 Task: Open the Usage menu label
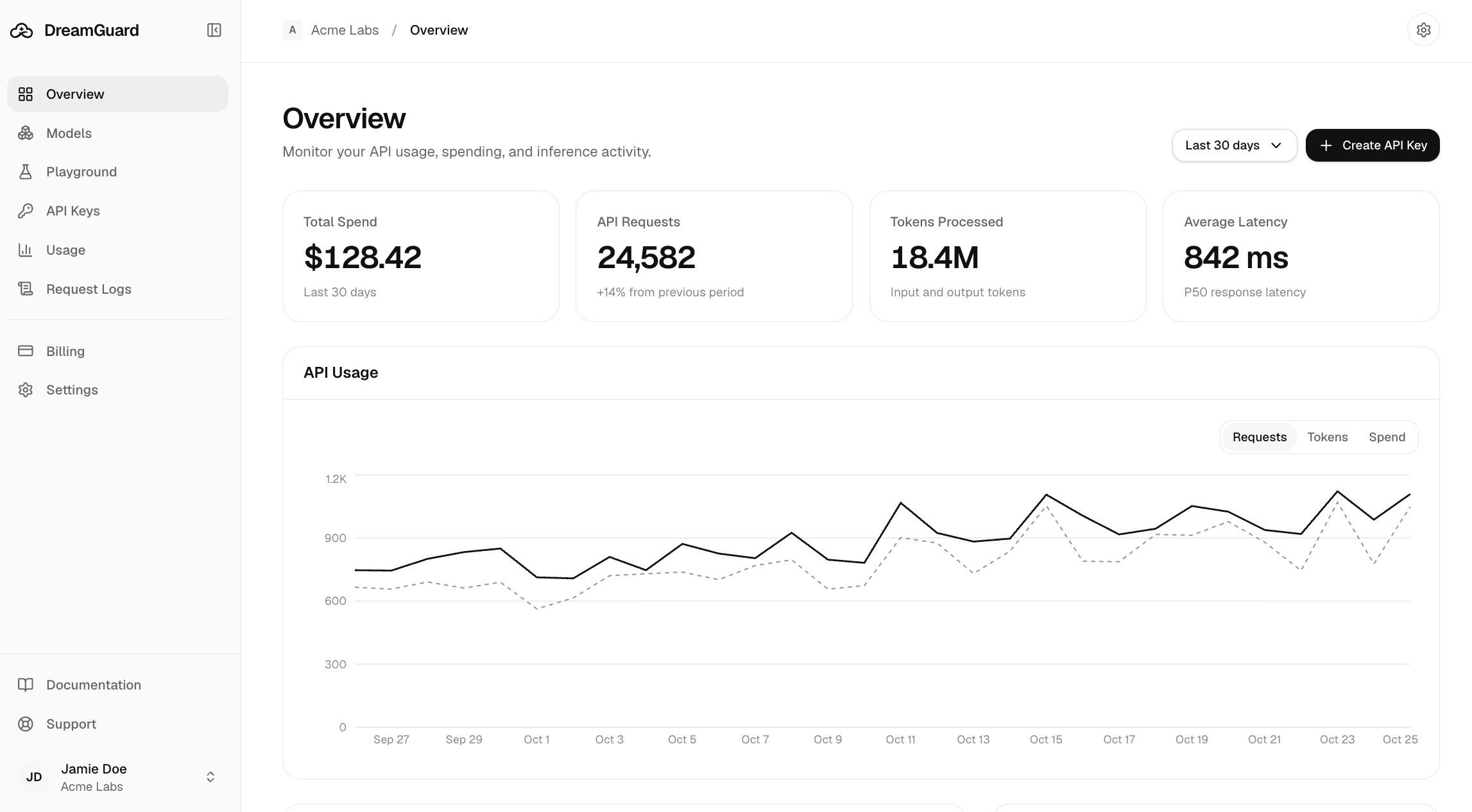(65, 250)
